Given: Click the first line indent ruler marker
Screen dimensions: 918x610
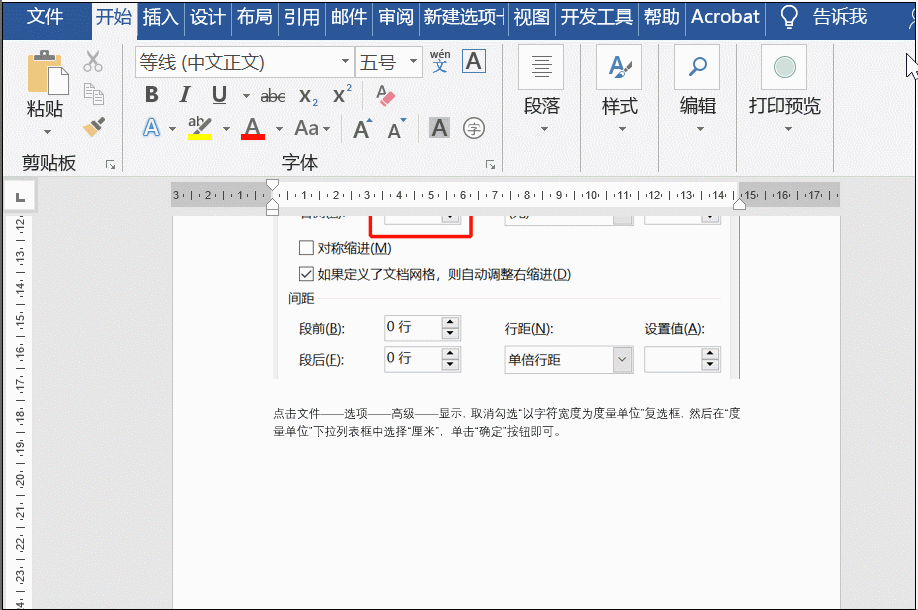Looking at the screenshot, I should (272, 185).
